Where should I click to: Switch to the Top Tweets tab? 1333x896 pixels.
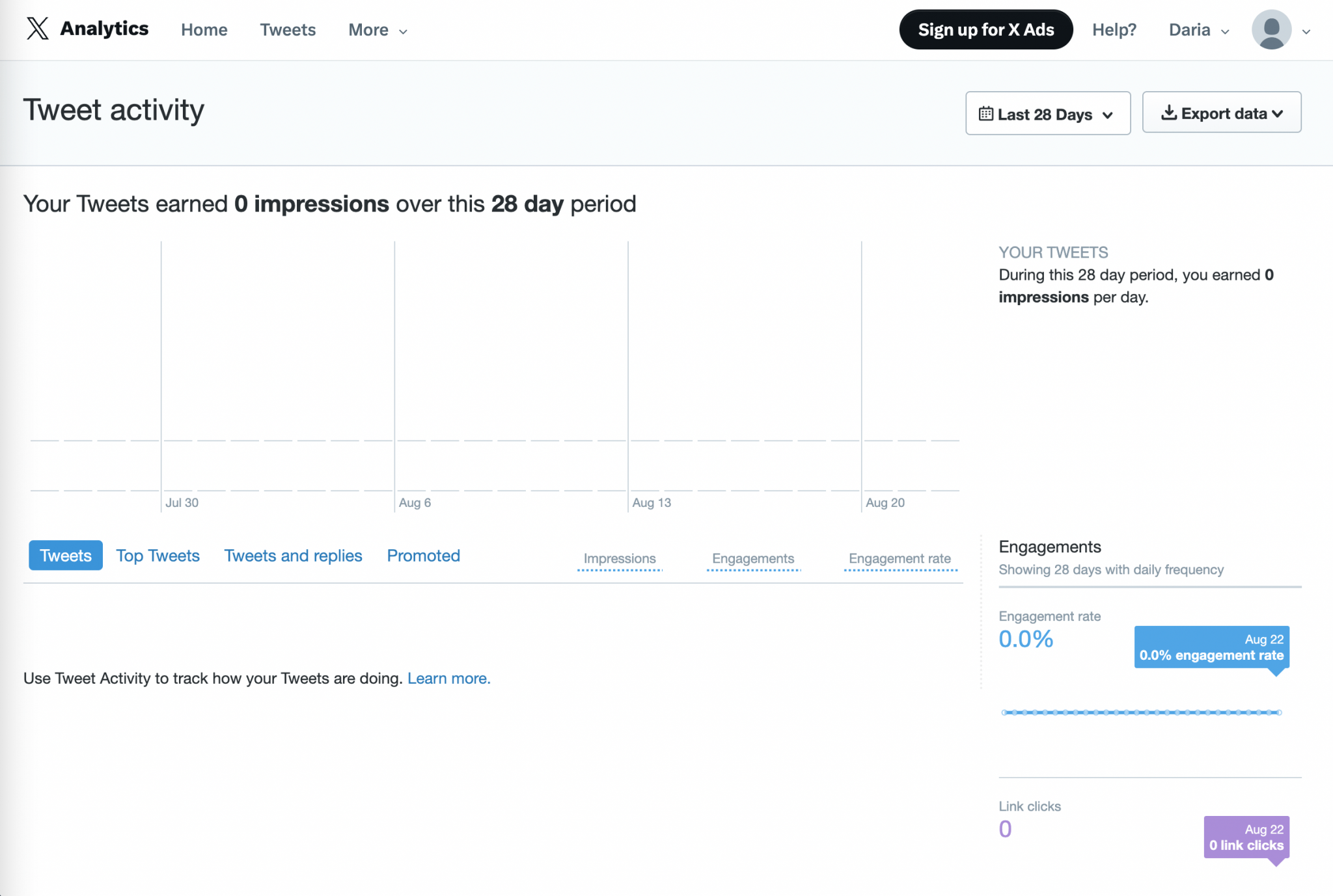(158, 555)
